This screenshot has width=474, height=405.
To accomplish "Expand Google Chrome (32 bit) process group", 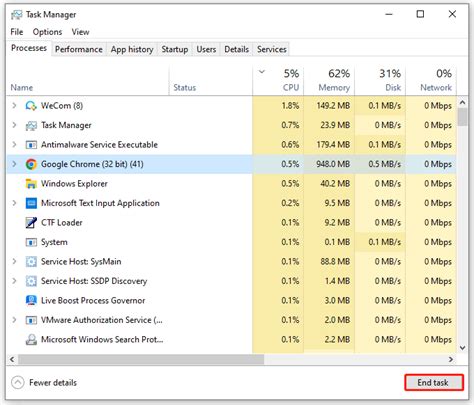I will [x=14, y=164].
